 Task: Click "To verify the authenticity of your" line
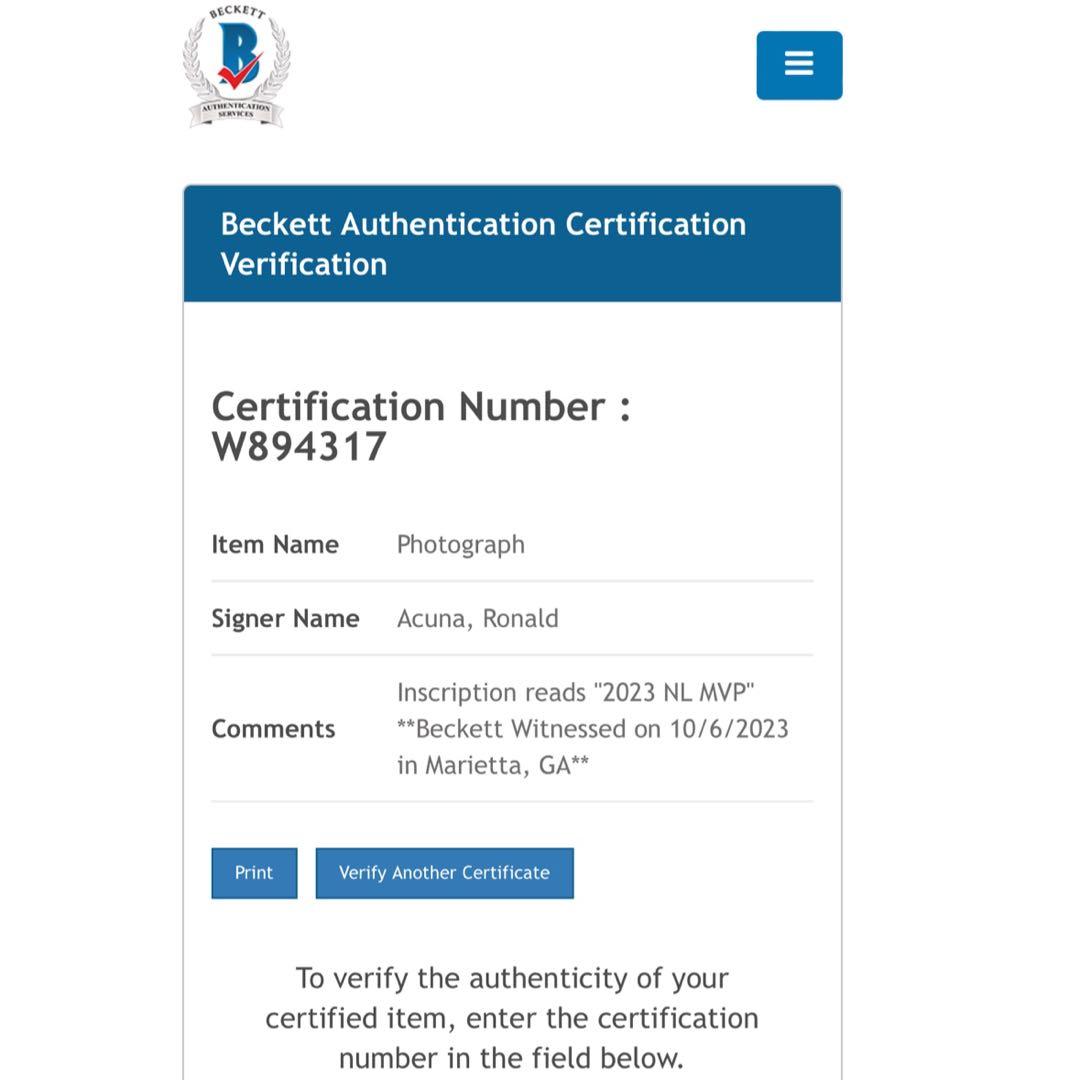coord(511,977)
